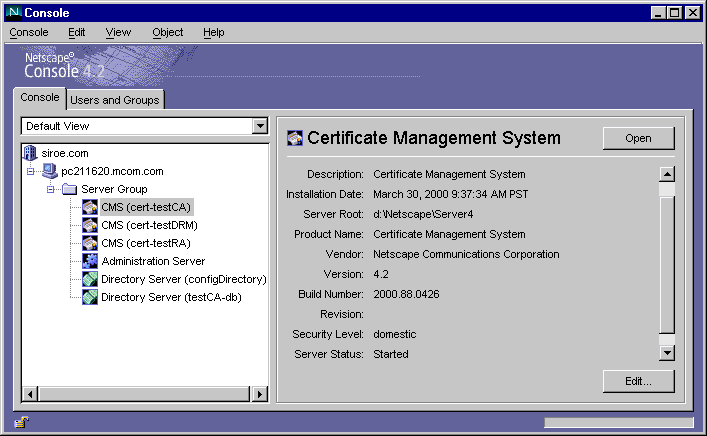The height and width of the screenshot is (436, 707).
Task: Click the Administration Server gear icon
Action: (x=90, y=261)
